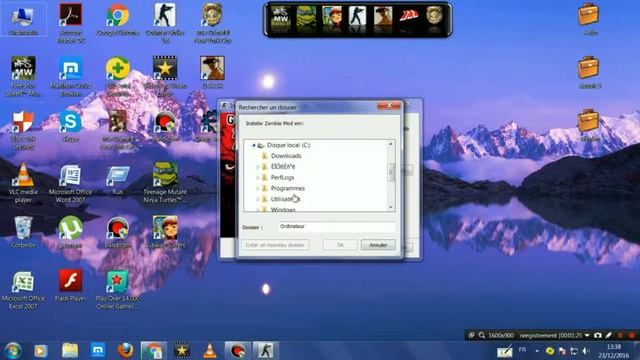Screen dimensions: 640x360
Task: Select the VideoPad Video Editor desktop shortcut
Action: click(165, 76)
